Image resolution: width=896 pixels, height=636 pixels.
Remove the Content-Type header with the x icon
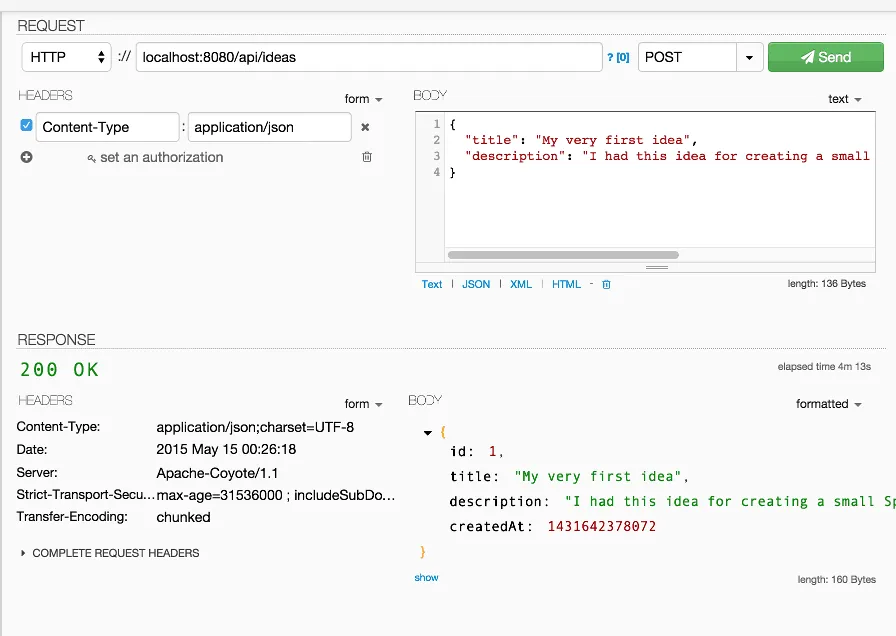(365, 127)
